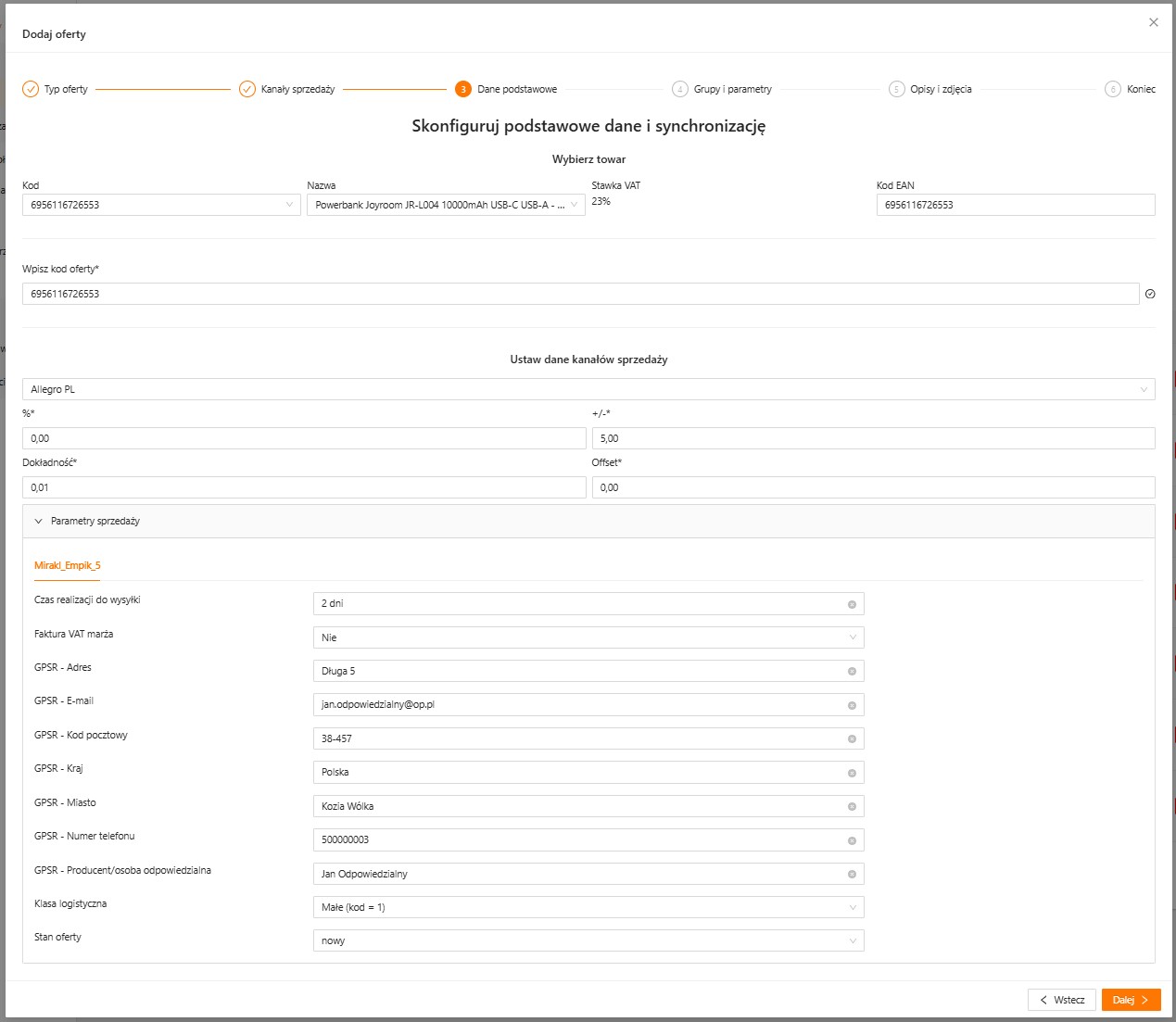
Task: Clear the GPSR - Numer telefonu value
Action: 852,840
